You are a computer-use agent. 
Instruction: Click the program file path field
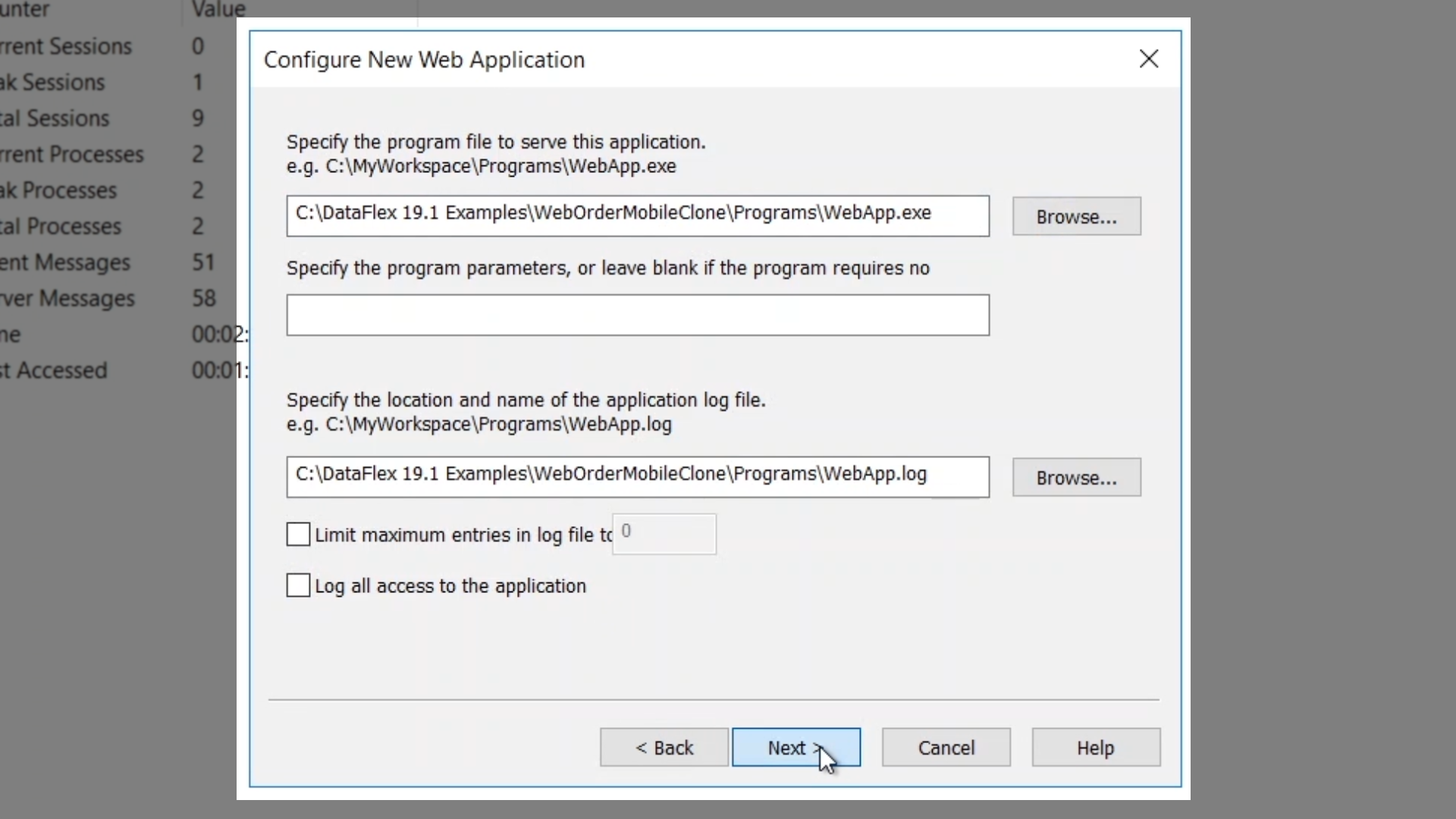(637, 216)
